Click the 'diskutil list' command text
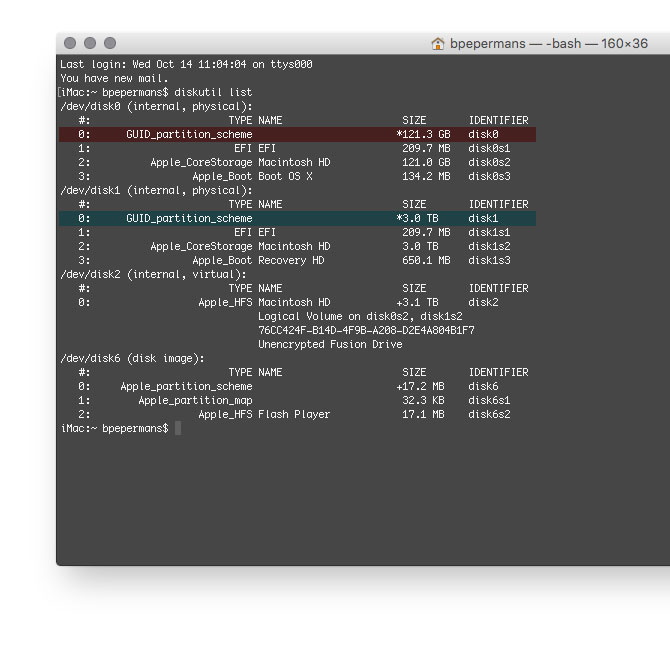Viewport: 670px width, 646px height. click(213, 92)
